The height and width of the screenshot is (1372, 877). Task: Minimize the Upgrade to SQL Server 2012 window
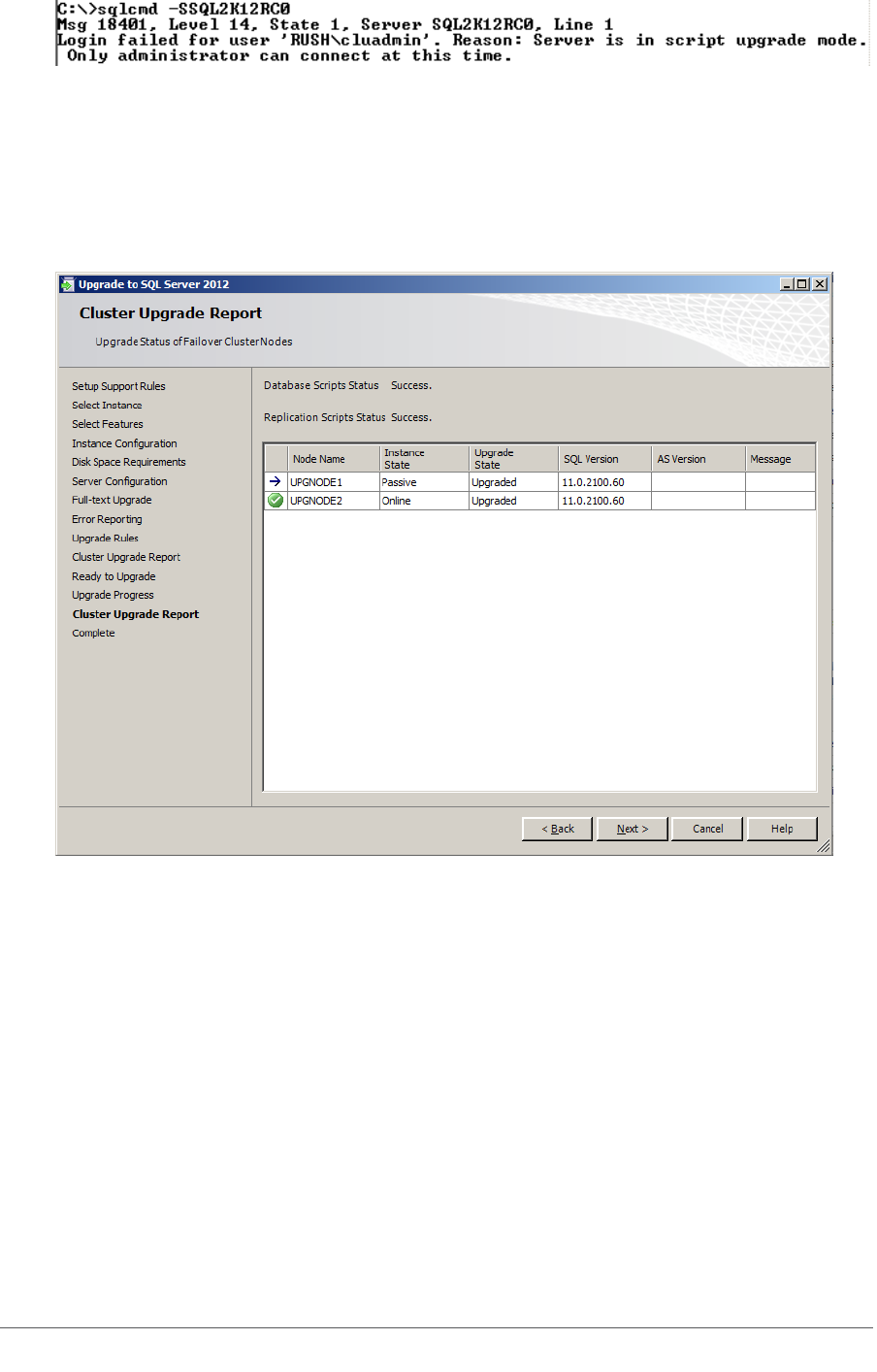[x=787, y=284]
